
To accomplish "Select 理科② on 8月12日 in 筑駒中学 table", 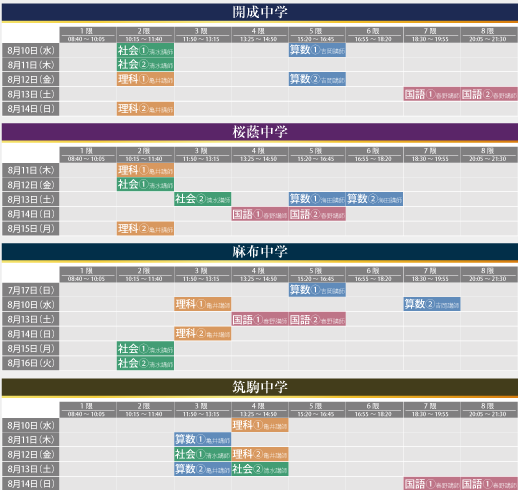I will tap(260, 454).
